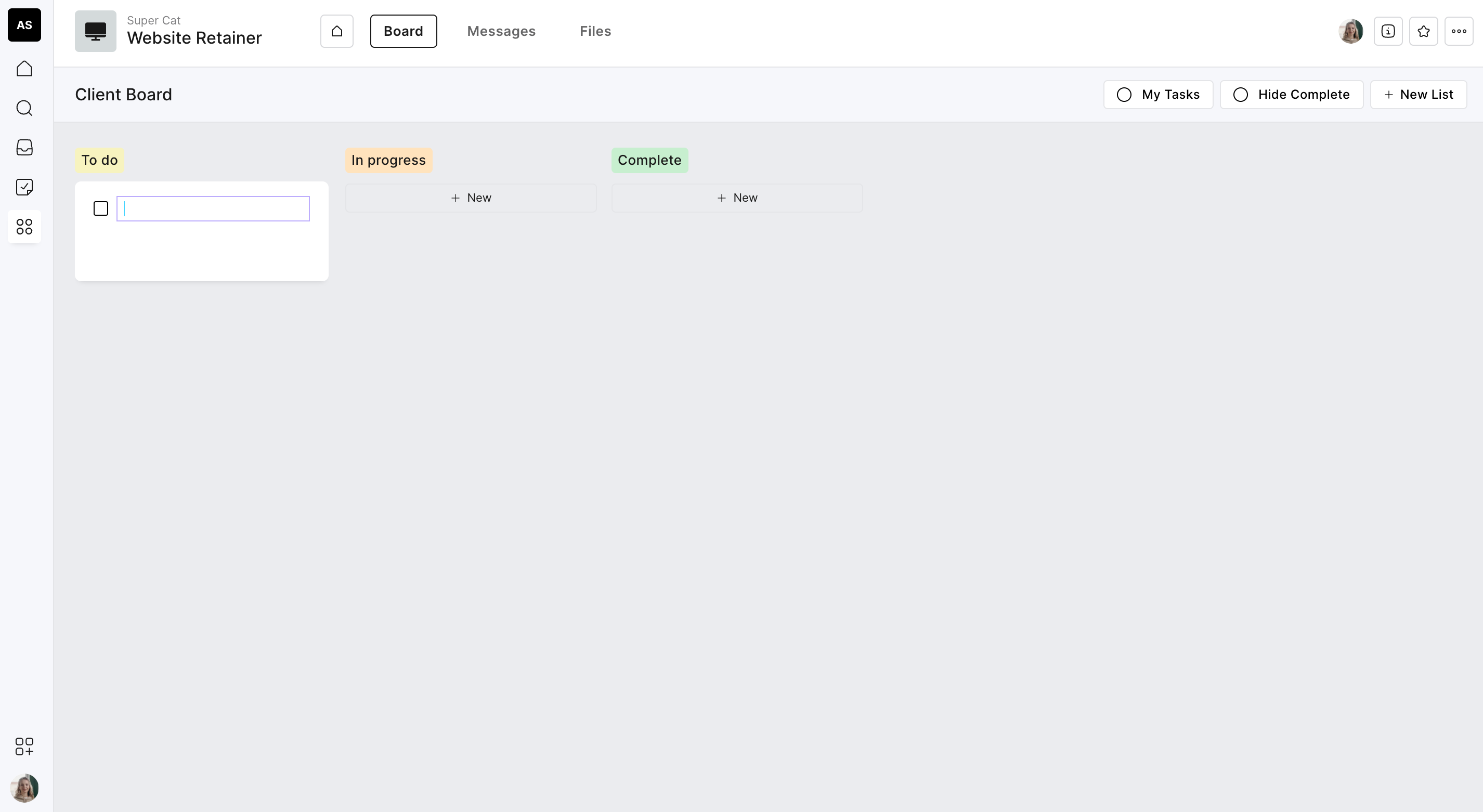Check the new task checkbox
Image resolution: width=1483 pixels, height=812 pixels.
click(x=101, y=208)
